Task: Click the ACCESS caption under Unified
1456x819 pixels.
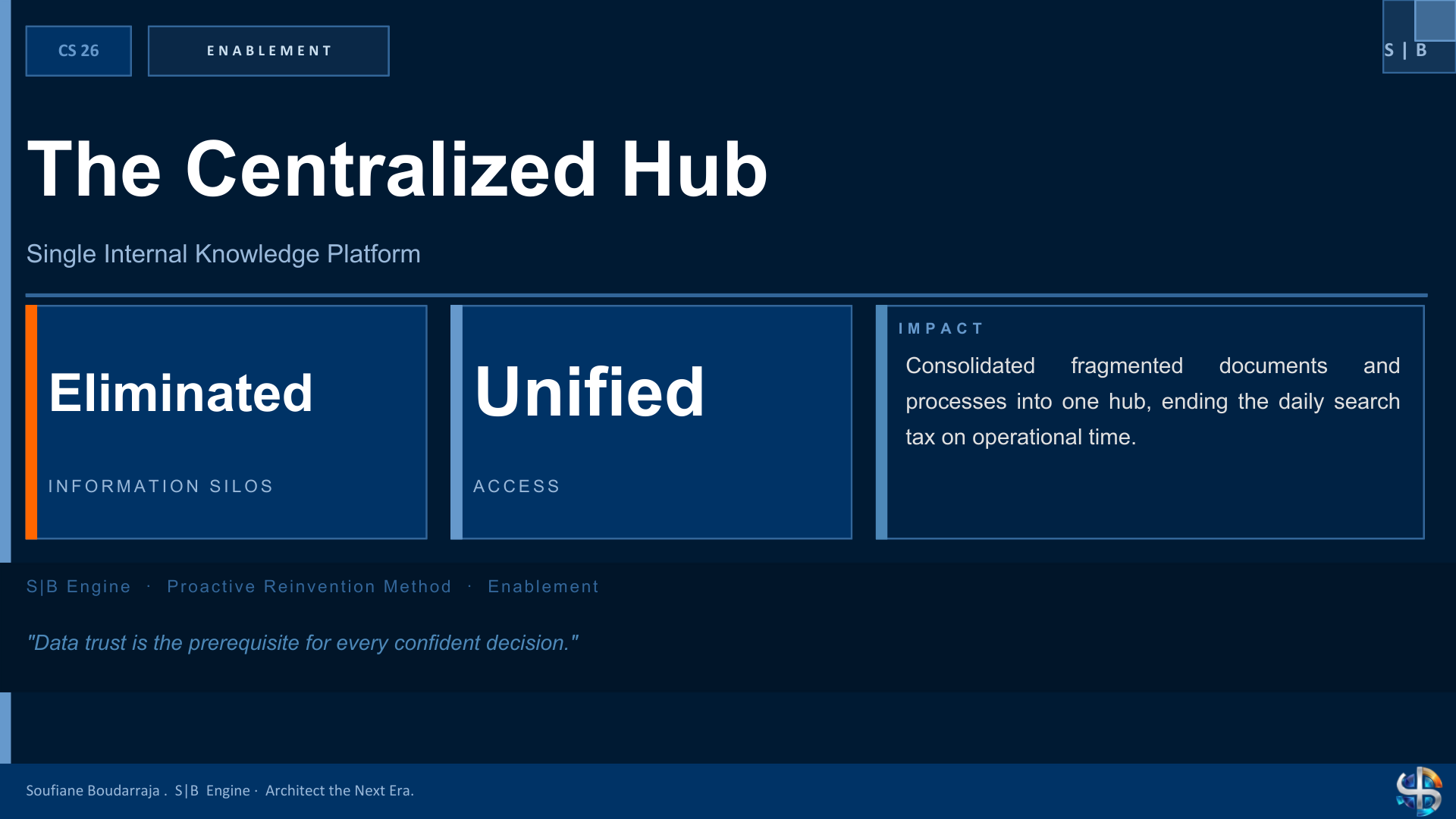Action: click(x=517, y=487)
